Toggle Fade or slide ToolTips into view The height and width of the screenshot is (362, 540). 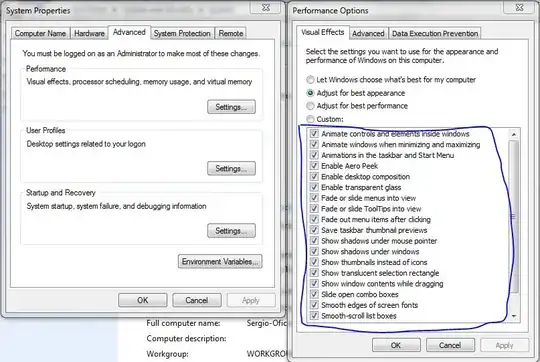tap(314, 208)
